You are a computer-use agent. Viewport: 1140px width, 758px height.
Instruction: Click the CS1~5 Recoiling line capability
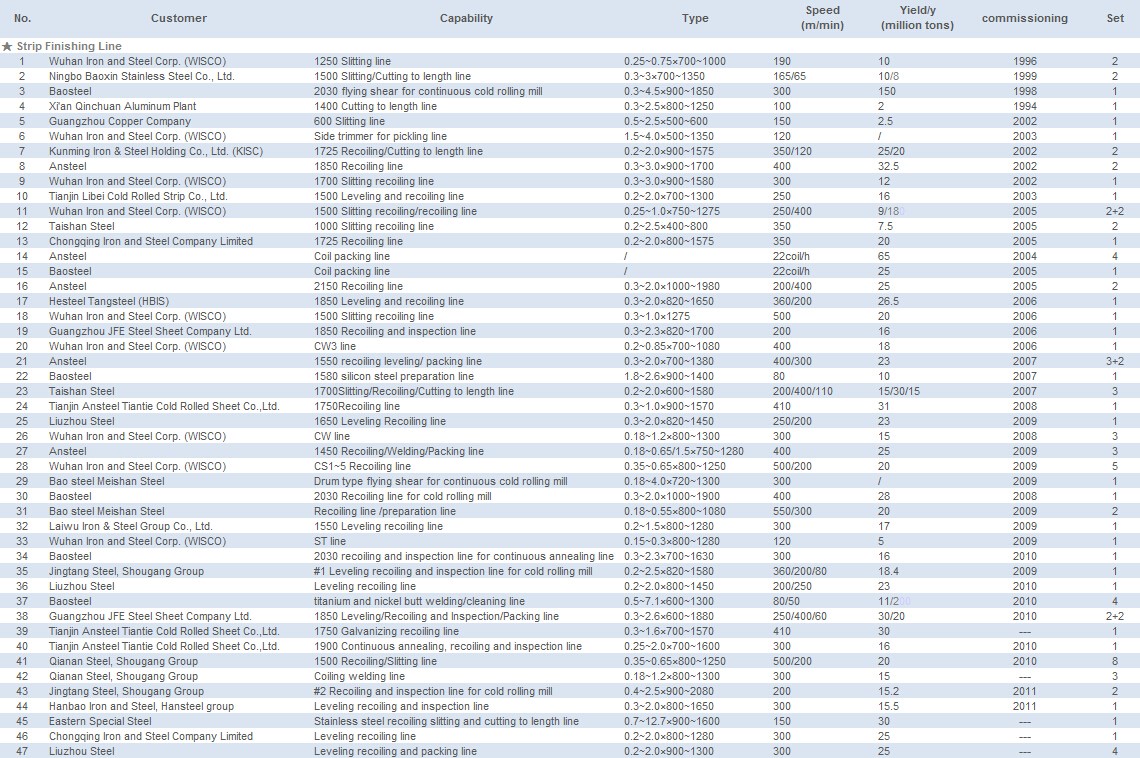(362, 466)
